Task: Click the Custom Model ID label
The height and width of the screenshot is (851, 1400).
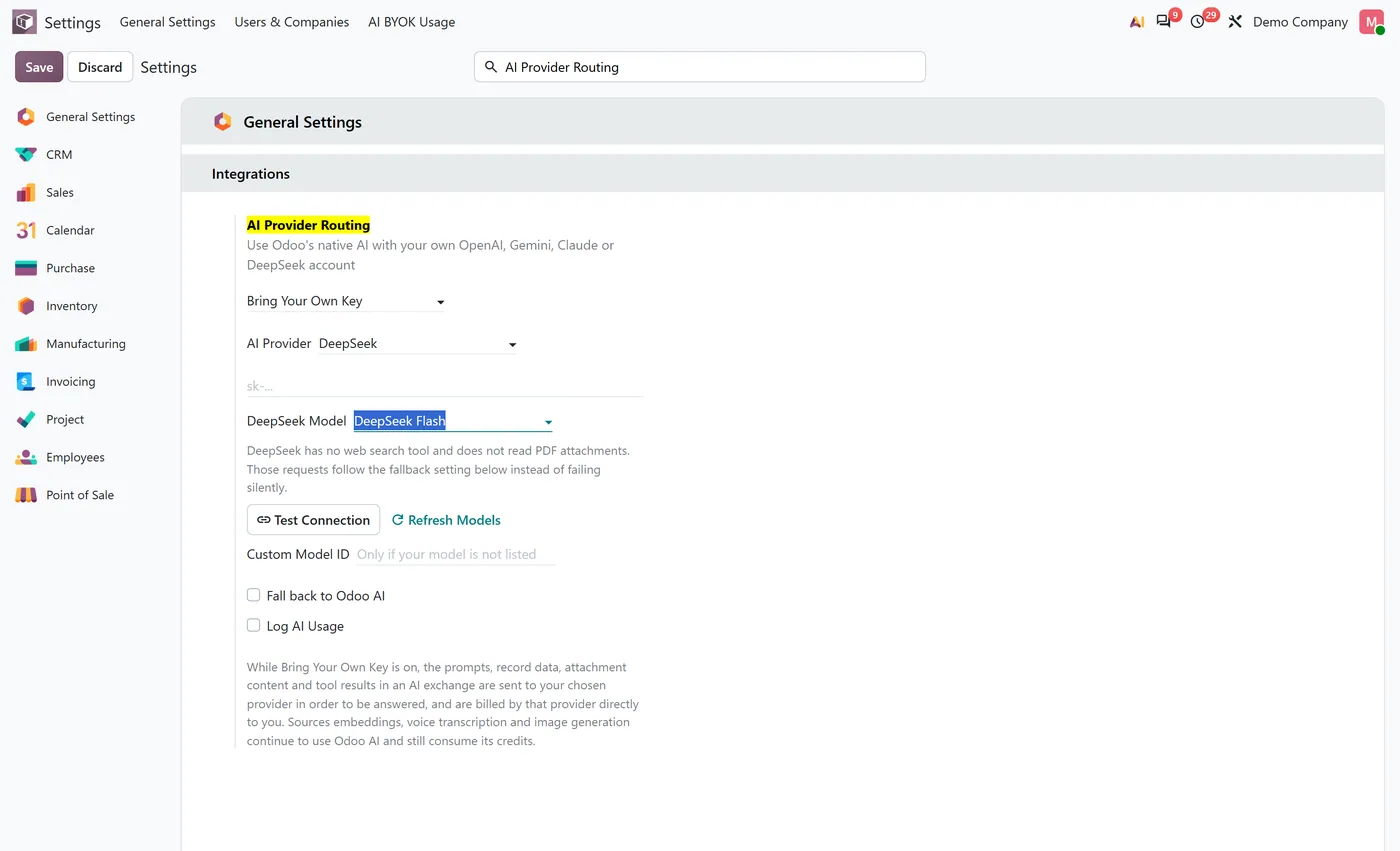Action: 298,554
